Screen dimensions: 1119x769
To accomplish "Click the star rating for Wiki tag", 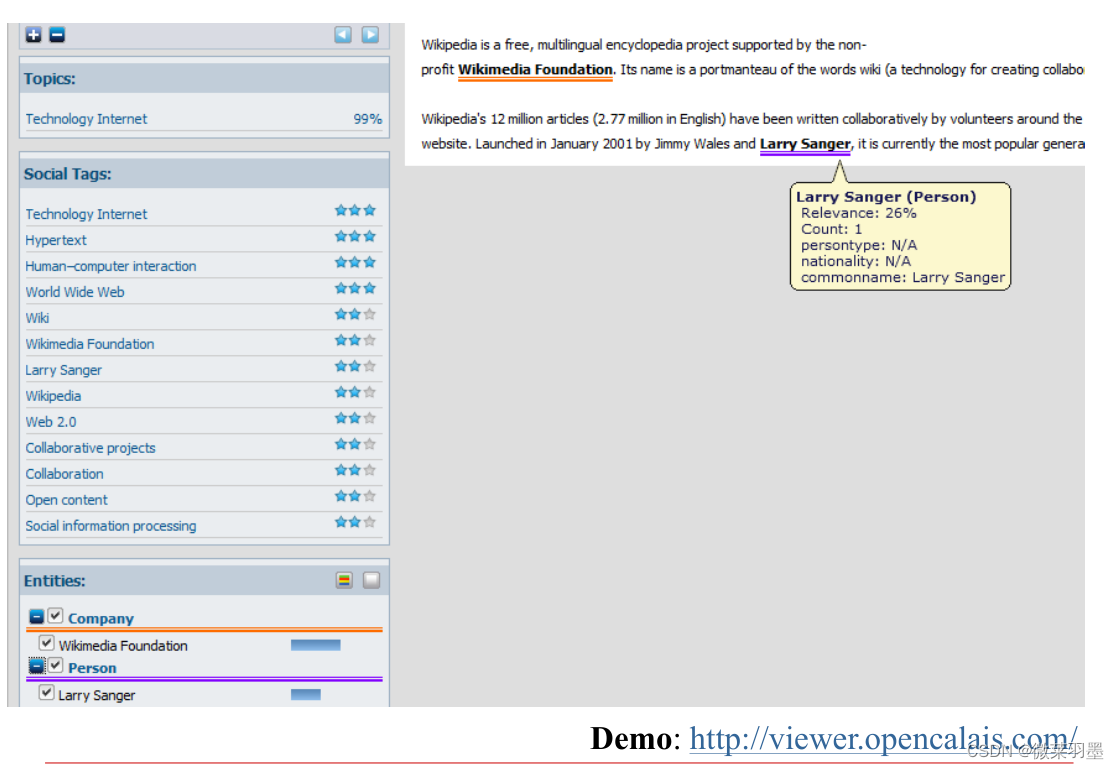I will tap(355, 315).
